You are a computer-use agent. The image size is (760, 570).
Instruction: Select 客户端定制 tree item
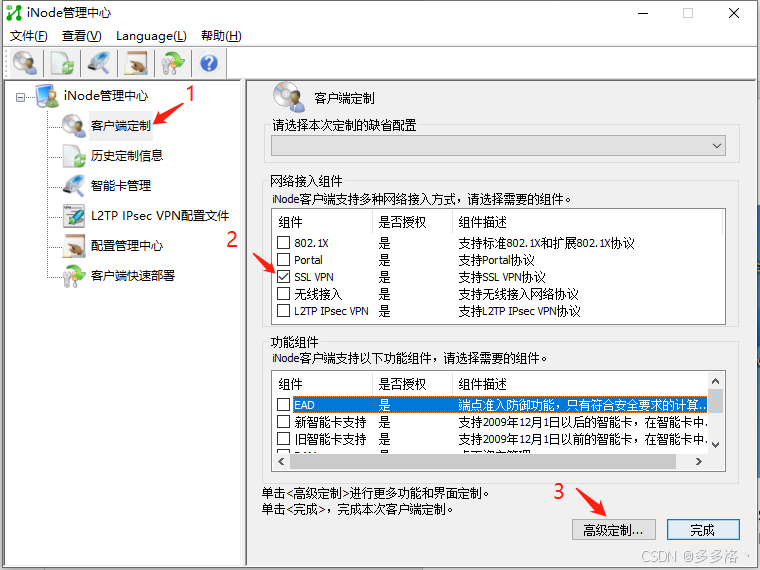121,126
